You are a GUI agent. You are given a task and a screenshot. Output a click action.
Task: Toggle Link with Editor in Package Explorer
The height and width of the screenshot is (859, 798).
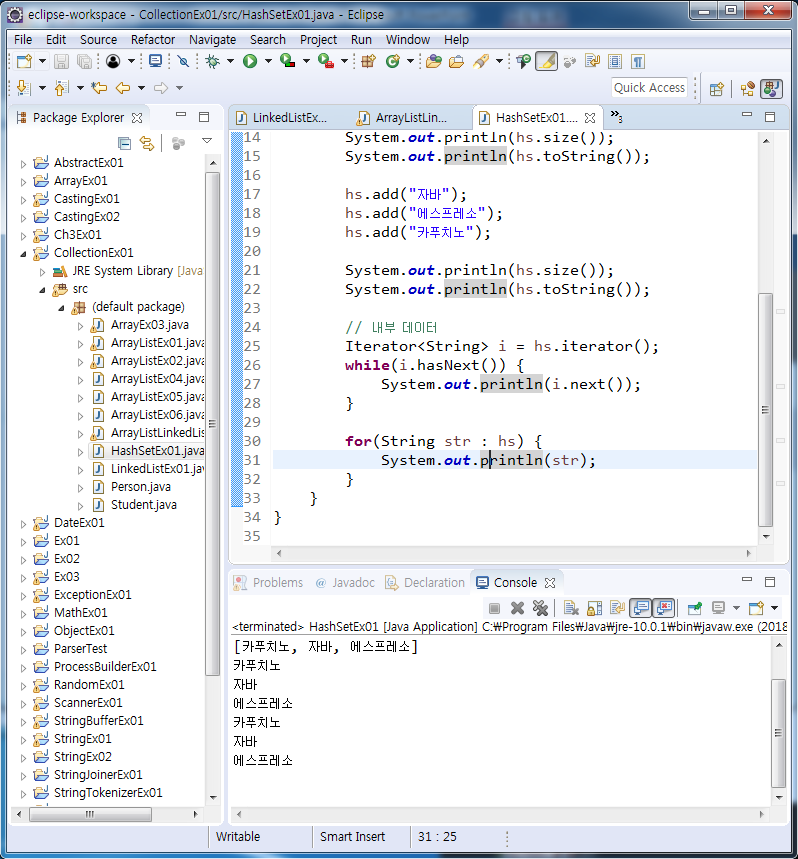[x=147, y=144]
